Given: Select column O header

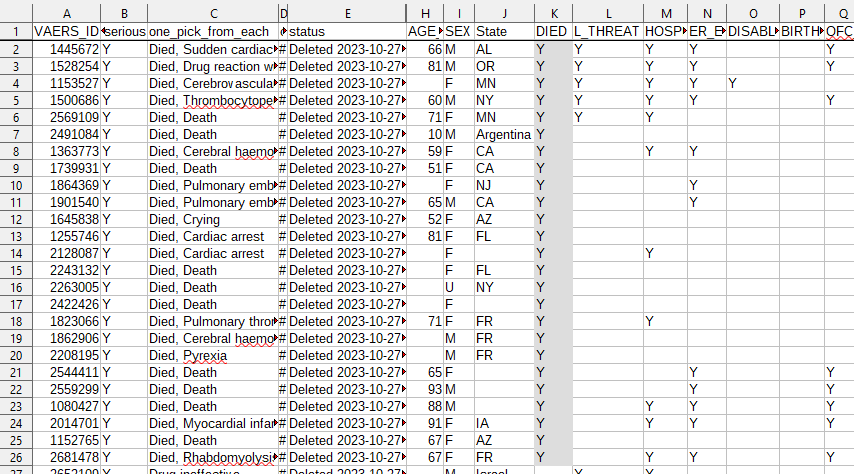Looking at the screenshot, I should click(x=753, y=14).
